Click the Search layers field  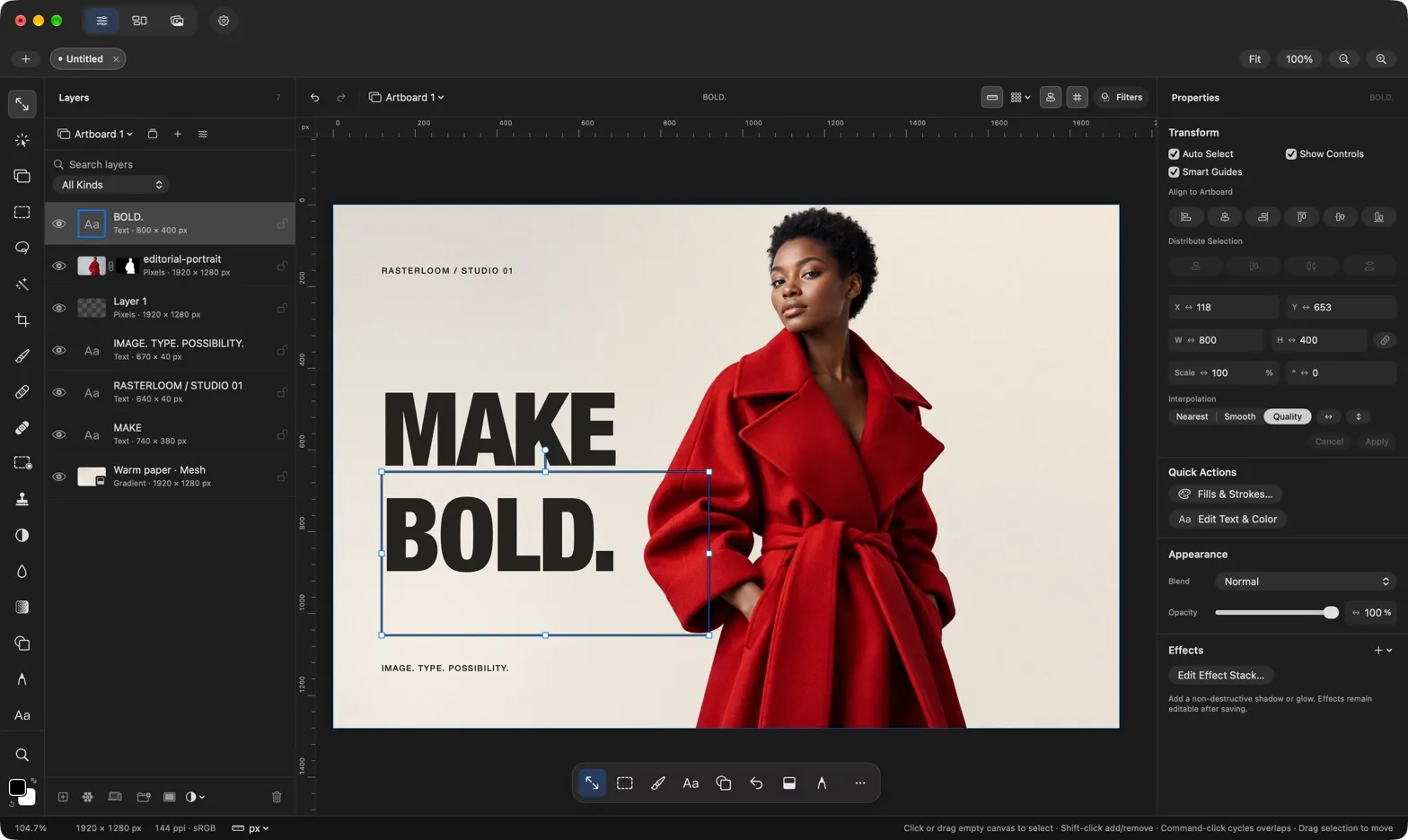pos(170,164)
